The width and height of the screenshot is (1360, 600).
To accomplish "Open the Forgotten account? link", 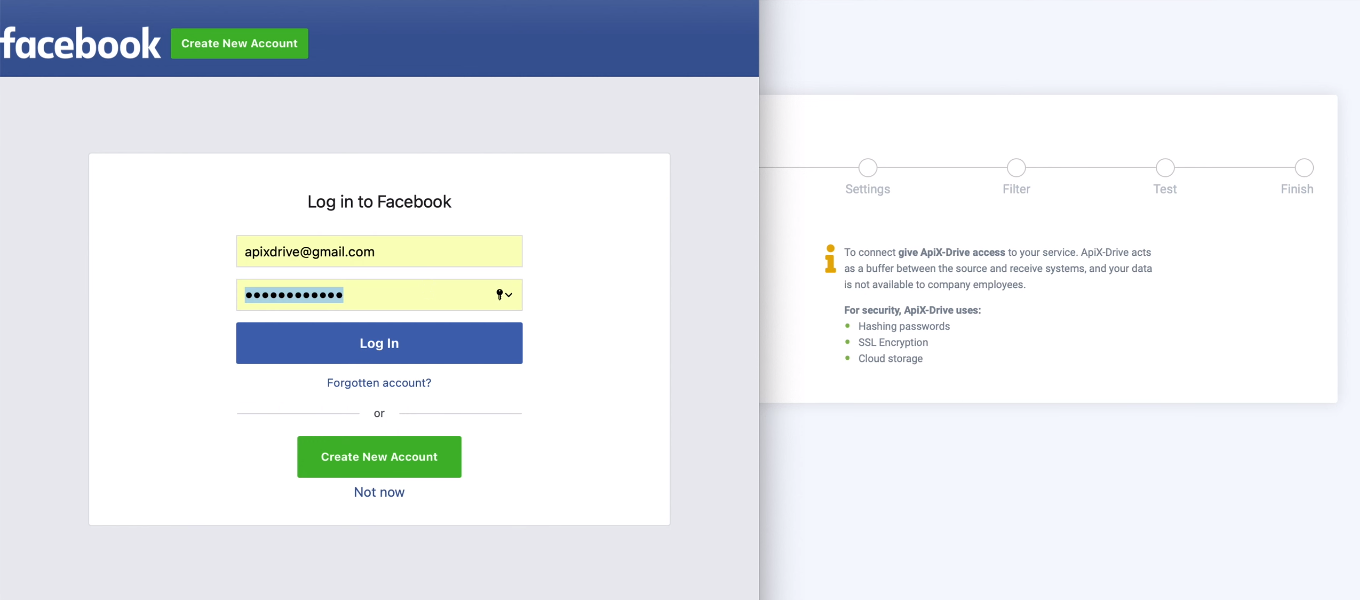I will click(x=379, y=382).
